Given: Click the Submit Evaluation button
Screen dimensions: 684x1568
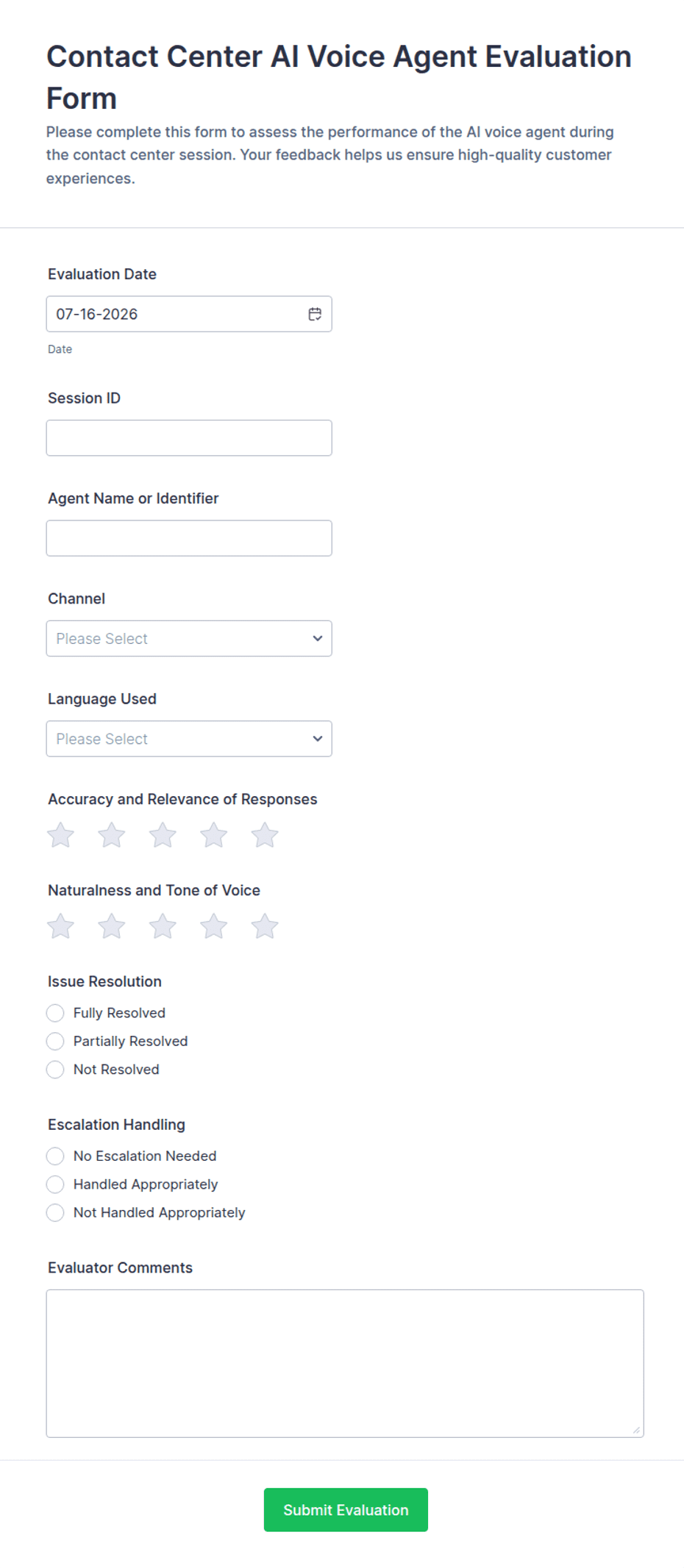Looking at the screenshot, I should click(346, 1510).
